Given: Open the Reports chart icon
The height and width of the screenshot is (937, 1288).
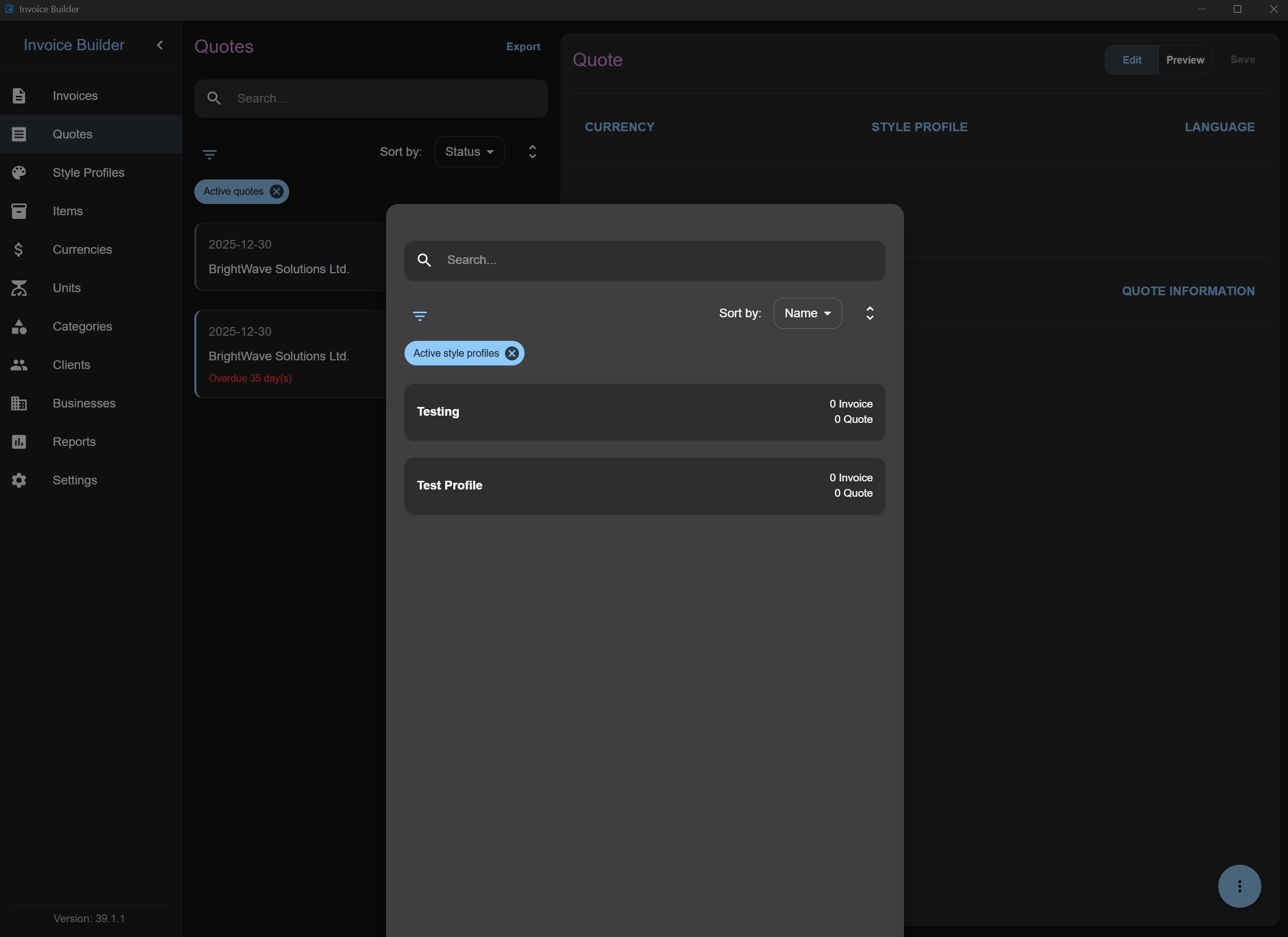Looking at the screenshot, I should coord(19,442).
